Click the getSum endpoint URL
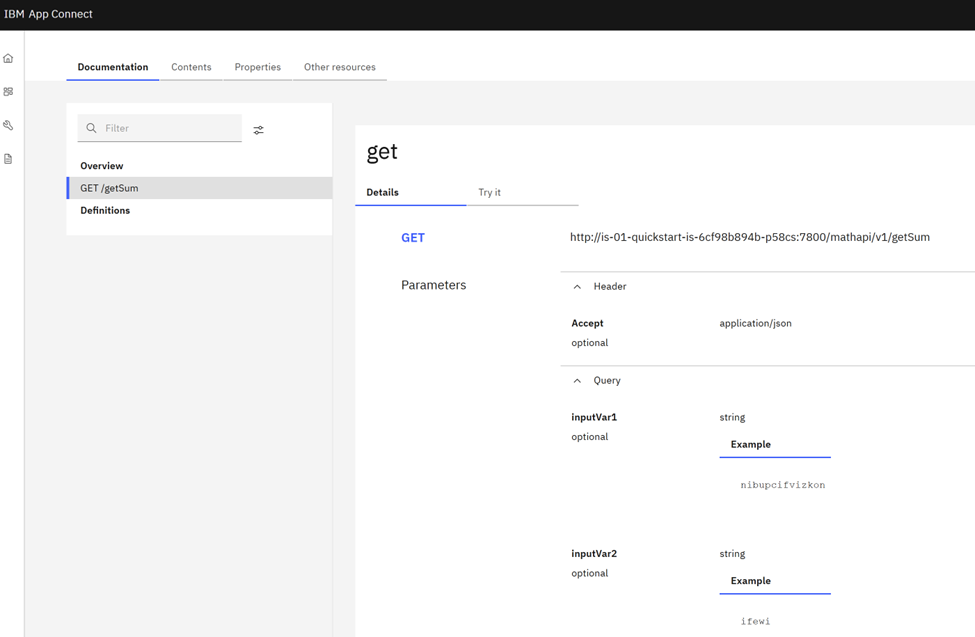Screen dimensions: 975x637 (x=750, y=237)
